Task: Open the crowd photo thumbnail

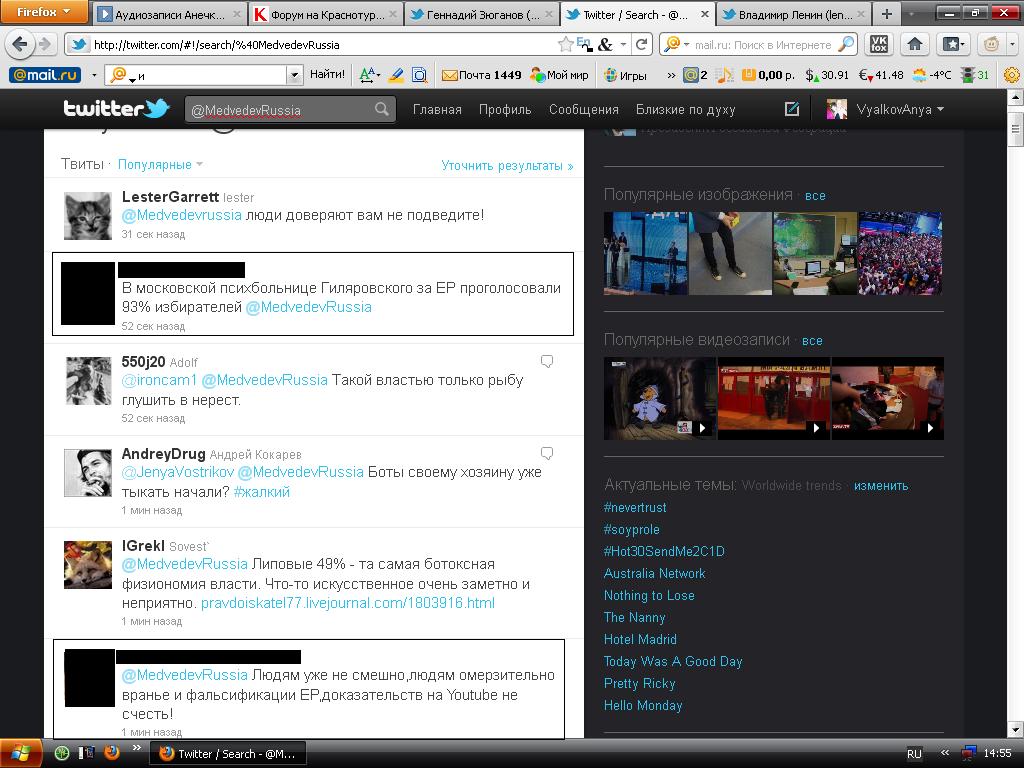Action: pos(900,253)
